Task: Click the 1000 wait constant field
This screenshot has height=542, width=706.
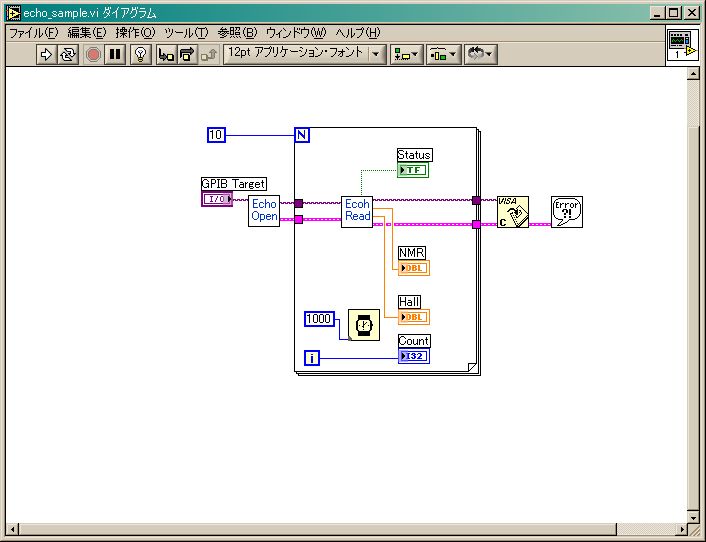Action: tap(319, 319)
